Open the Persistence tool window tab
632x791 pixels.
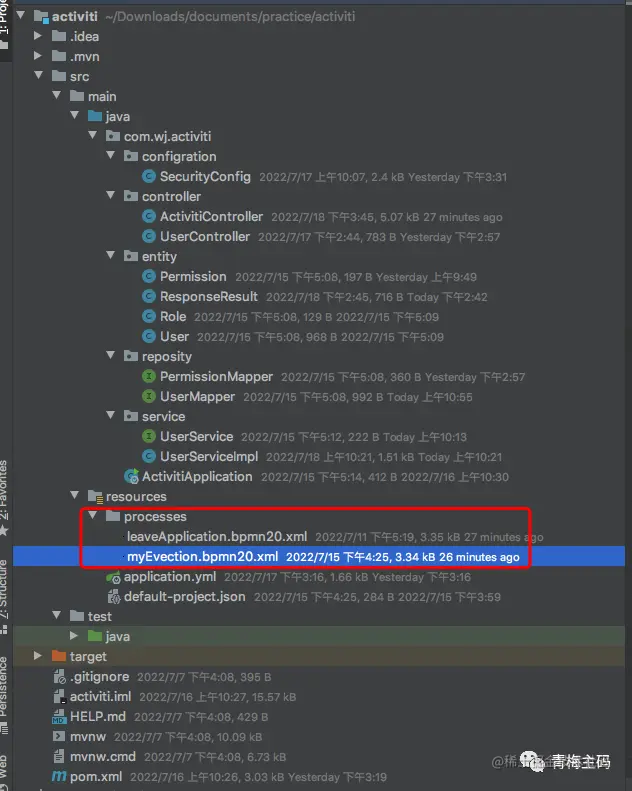[x=4, y=694]
